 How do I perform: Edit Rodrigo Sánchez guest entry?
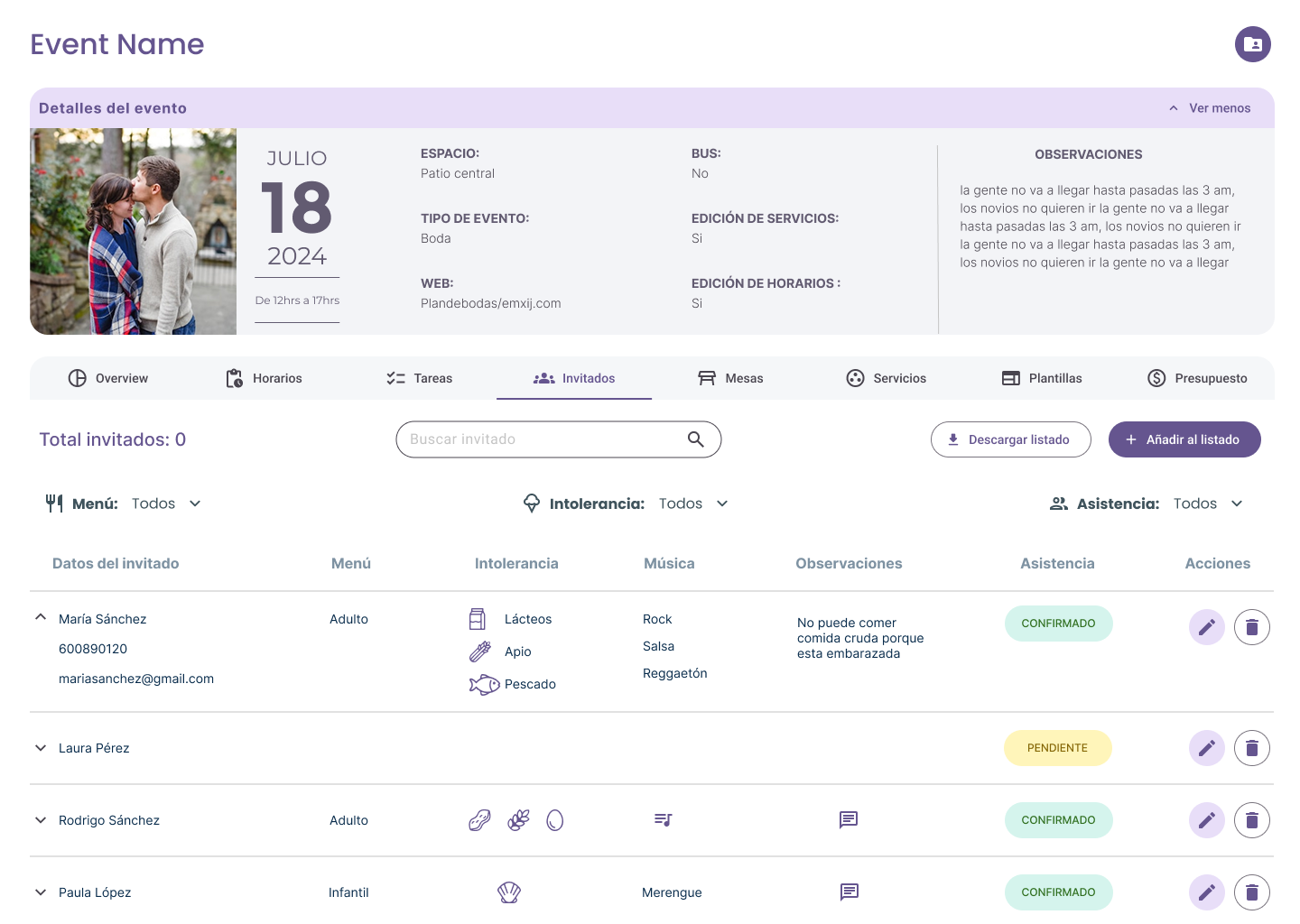click(x=1206, y=820)
